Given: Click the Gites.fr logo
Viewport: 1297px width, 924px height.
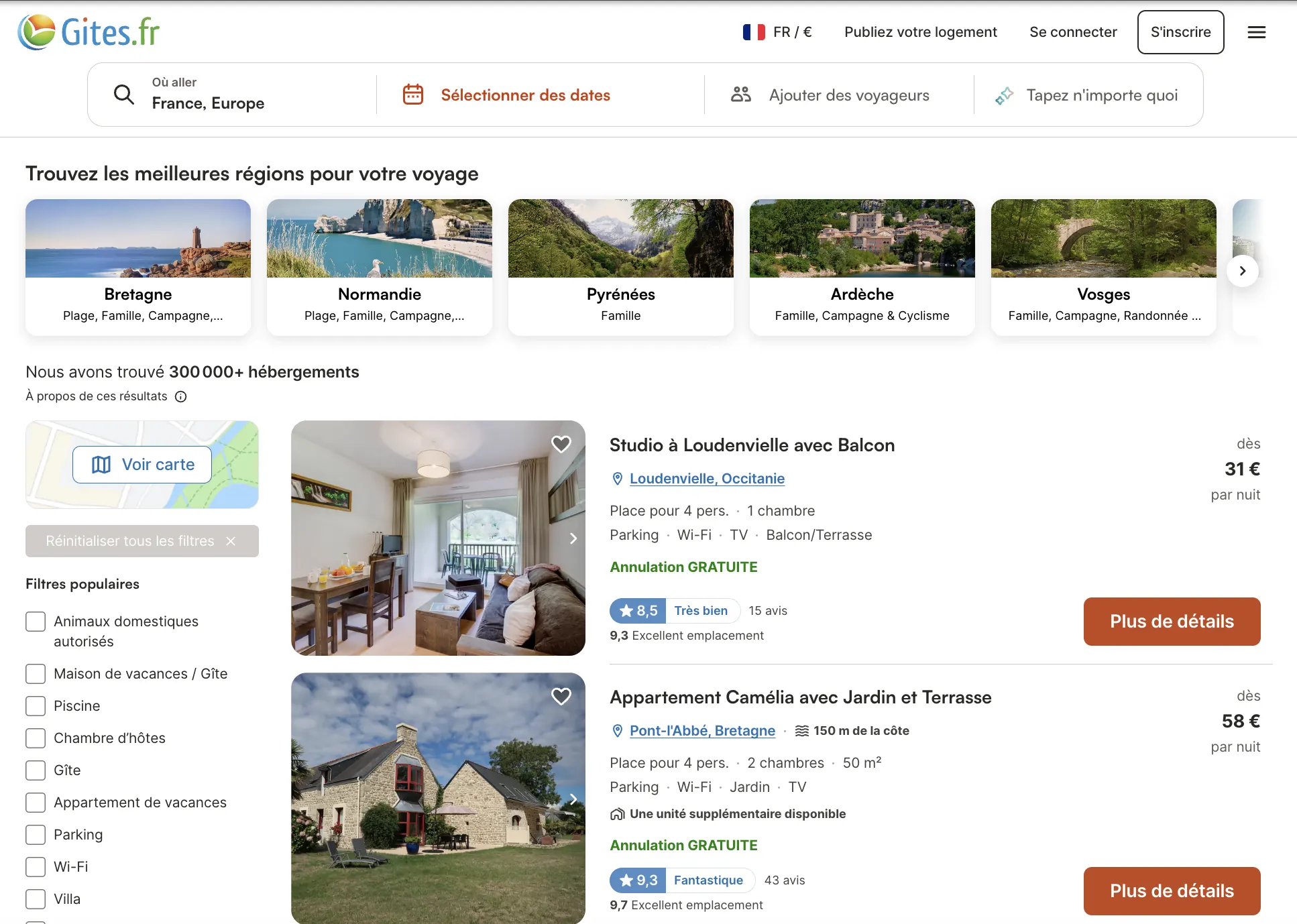Looking at the screenshot, I should pyautogui.click(x=89, y=32).
